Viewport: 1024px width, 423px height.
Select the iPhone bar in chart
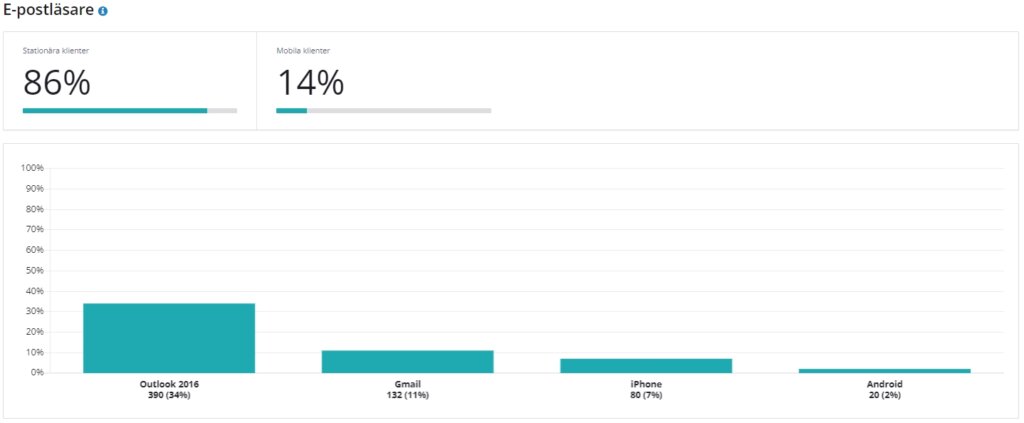[646, 366]
